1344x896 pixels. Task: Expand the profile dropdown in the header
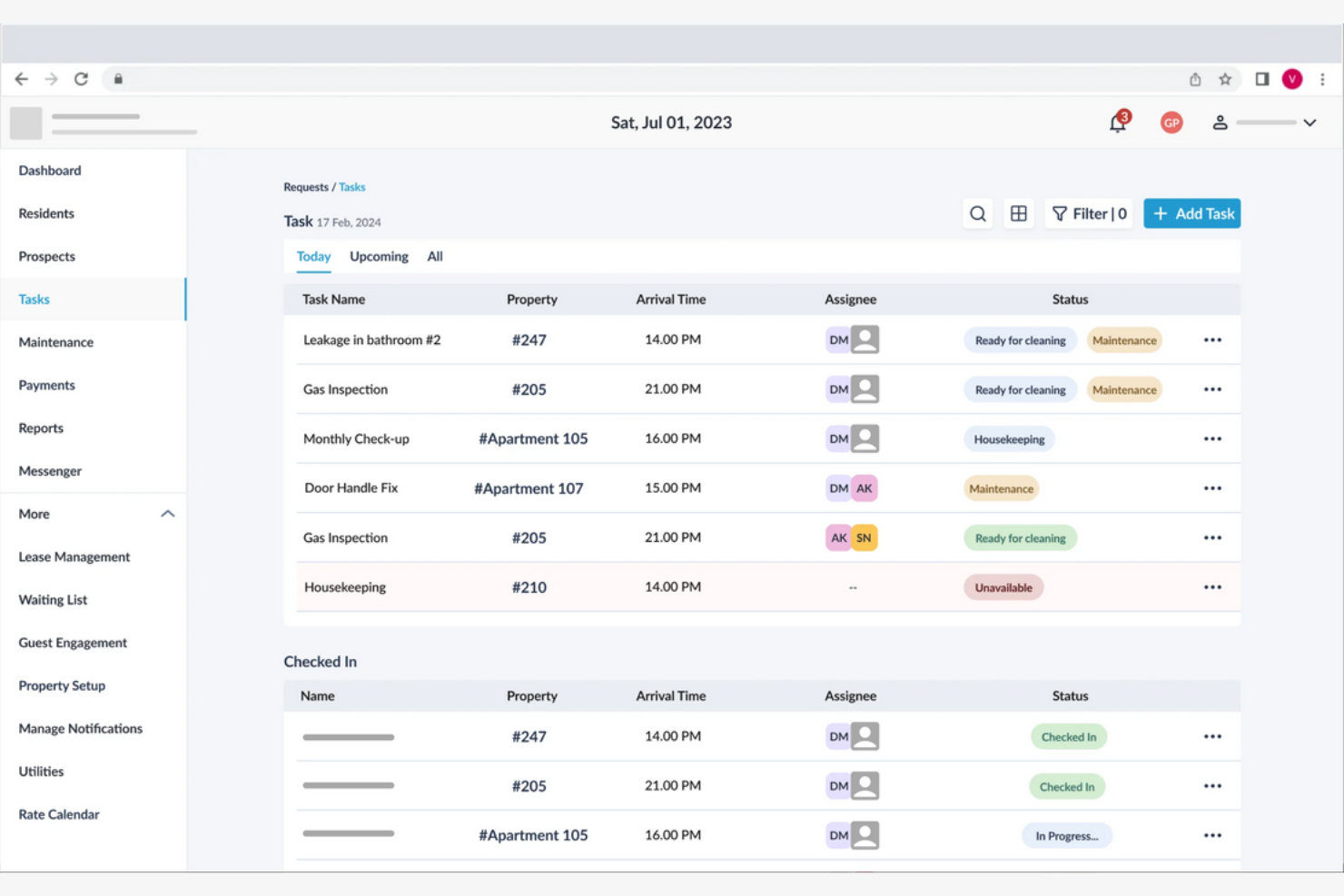tap(1309, 123)
